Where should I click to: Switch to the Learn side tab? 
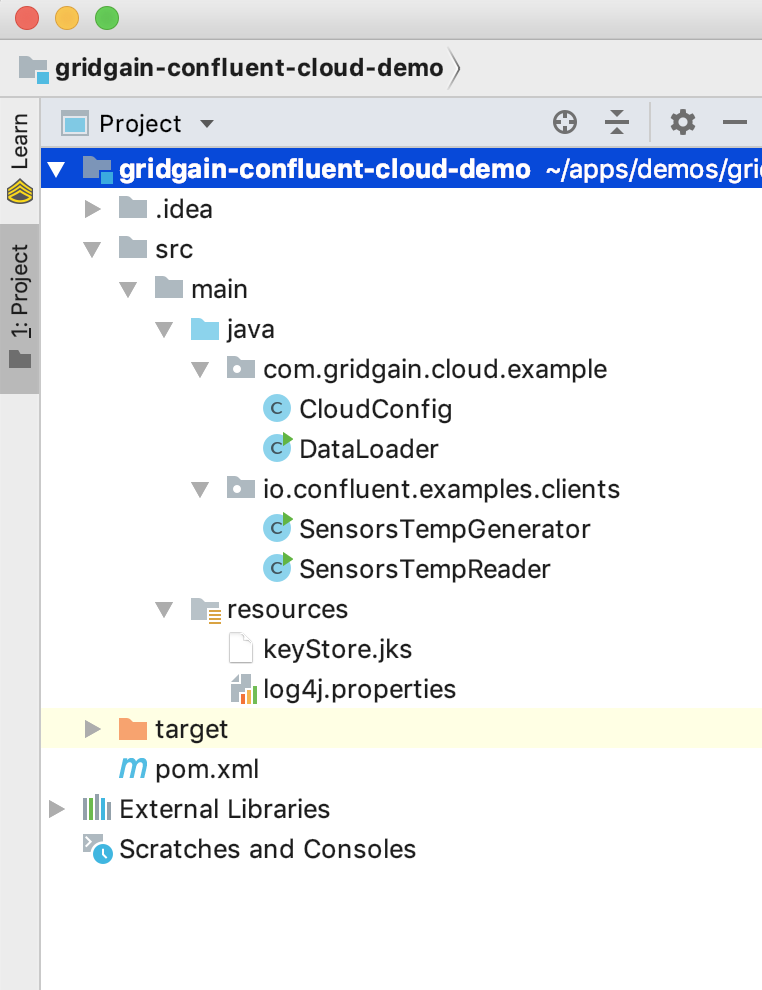pyautogui.click(x=19, y=158)
